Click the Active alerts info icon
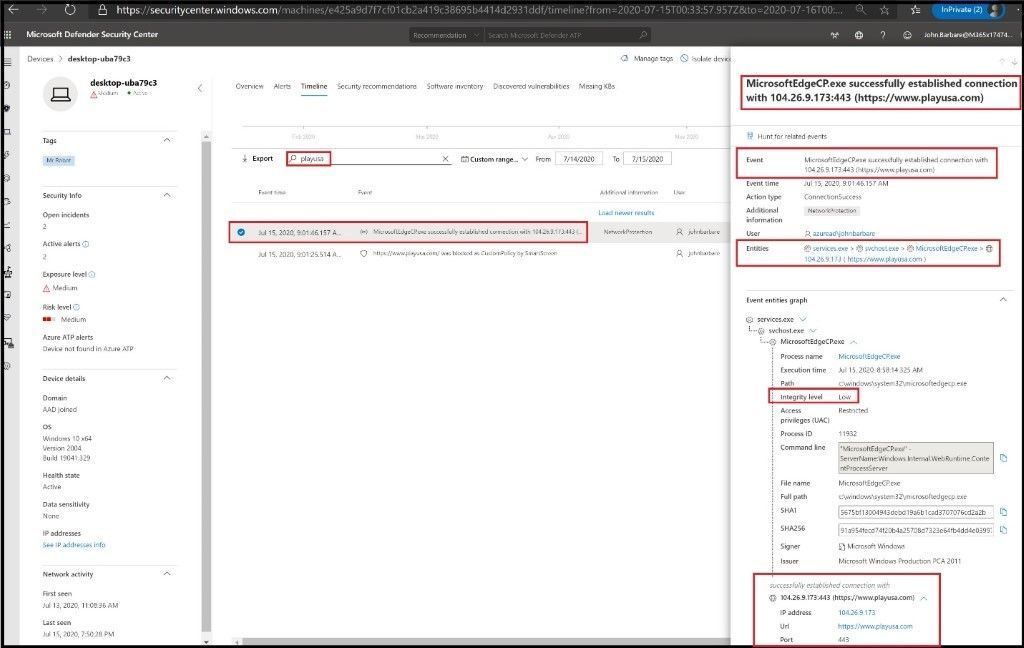The width and height of the screenshot is (1024, 648). [x=86, y=244]
